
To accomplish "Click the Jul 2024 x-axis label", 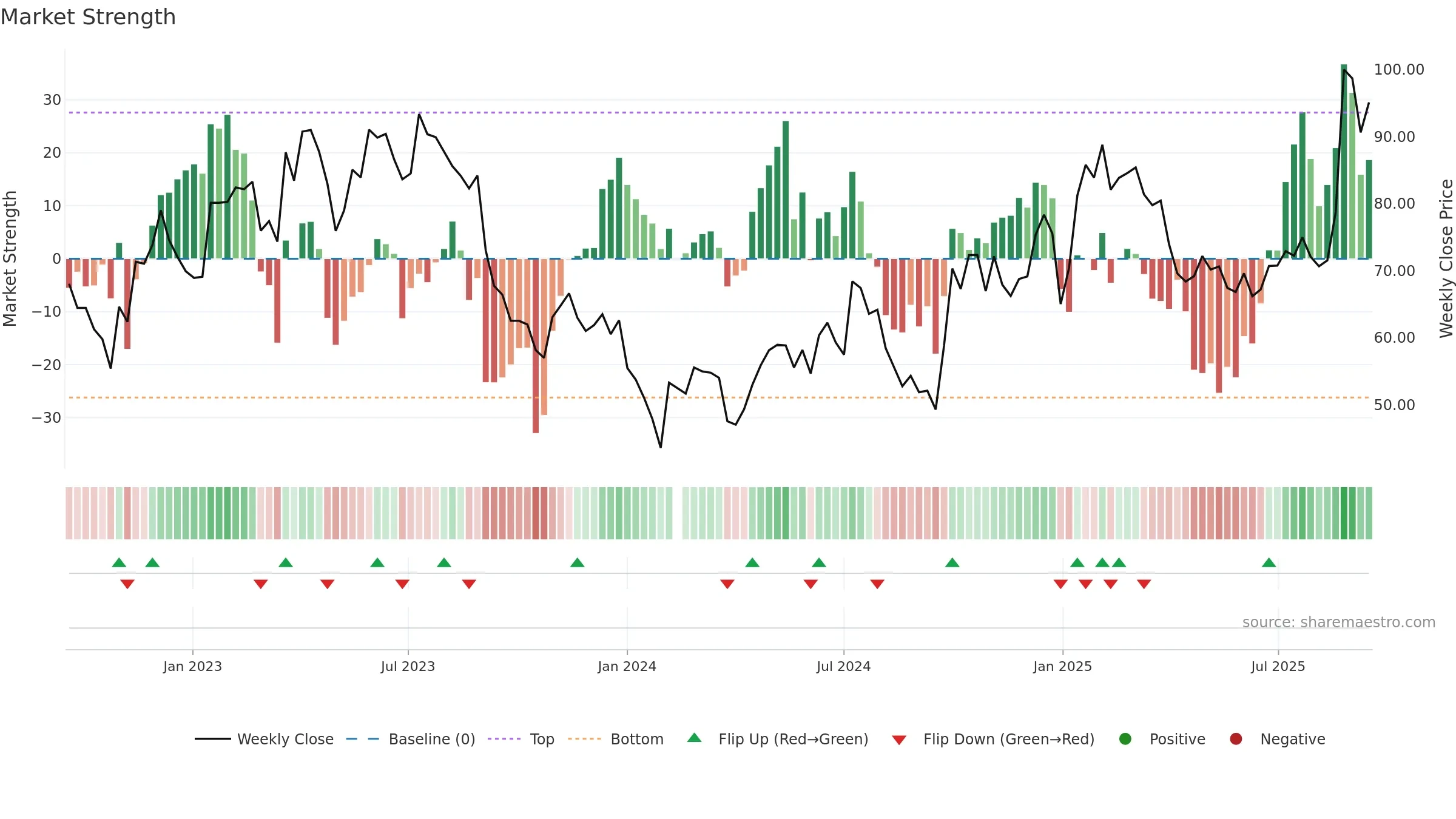I will (843, 666).
